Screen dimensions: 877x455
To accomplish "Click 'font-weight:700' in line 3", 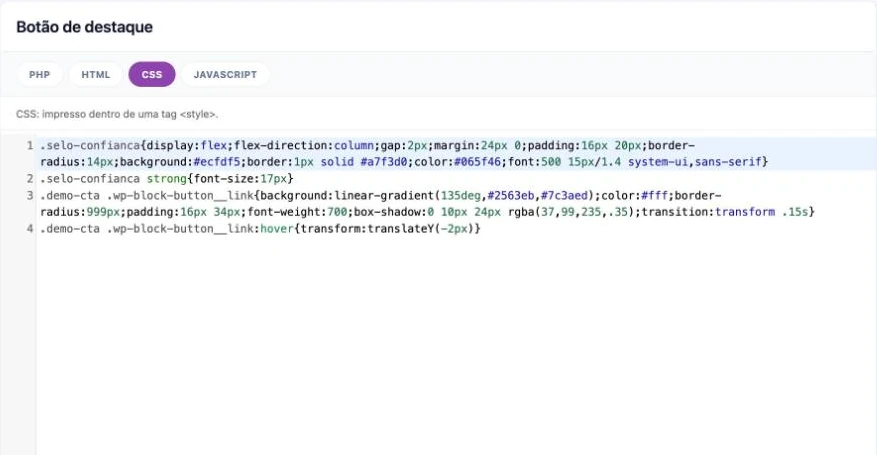I will click(x=297, y=212).
